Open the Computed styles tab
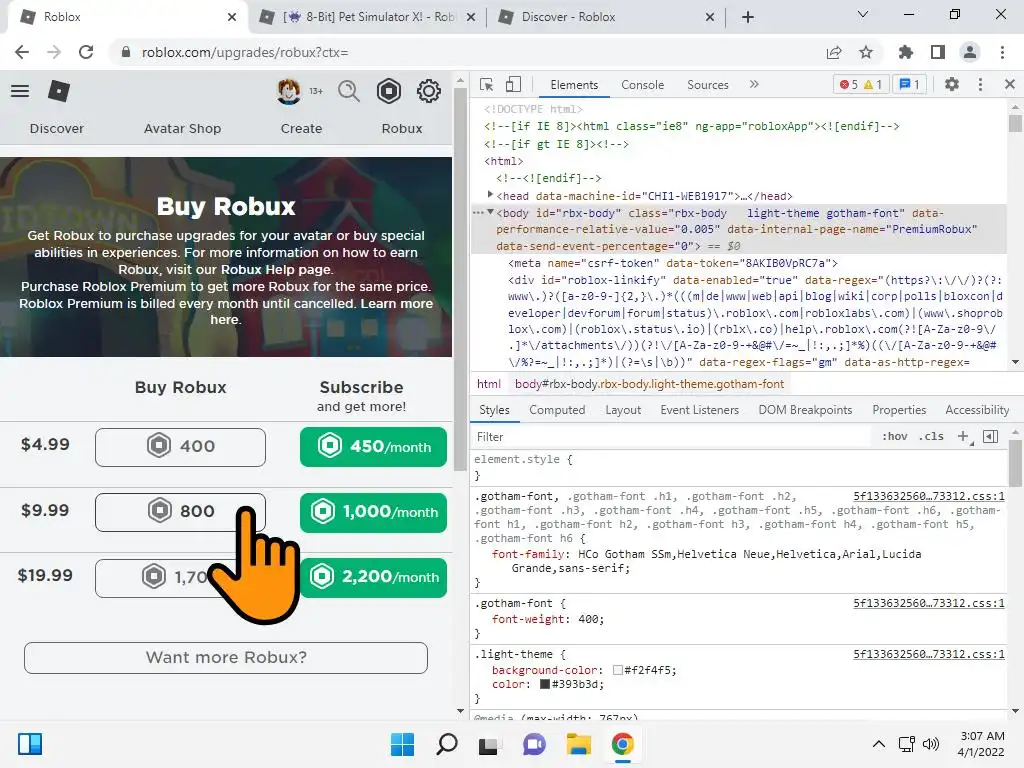Viewport: 1024px width, 768px height. (557, 410)
